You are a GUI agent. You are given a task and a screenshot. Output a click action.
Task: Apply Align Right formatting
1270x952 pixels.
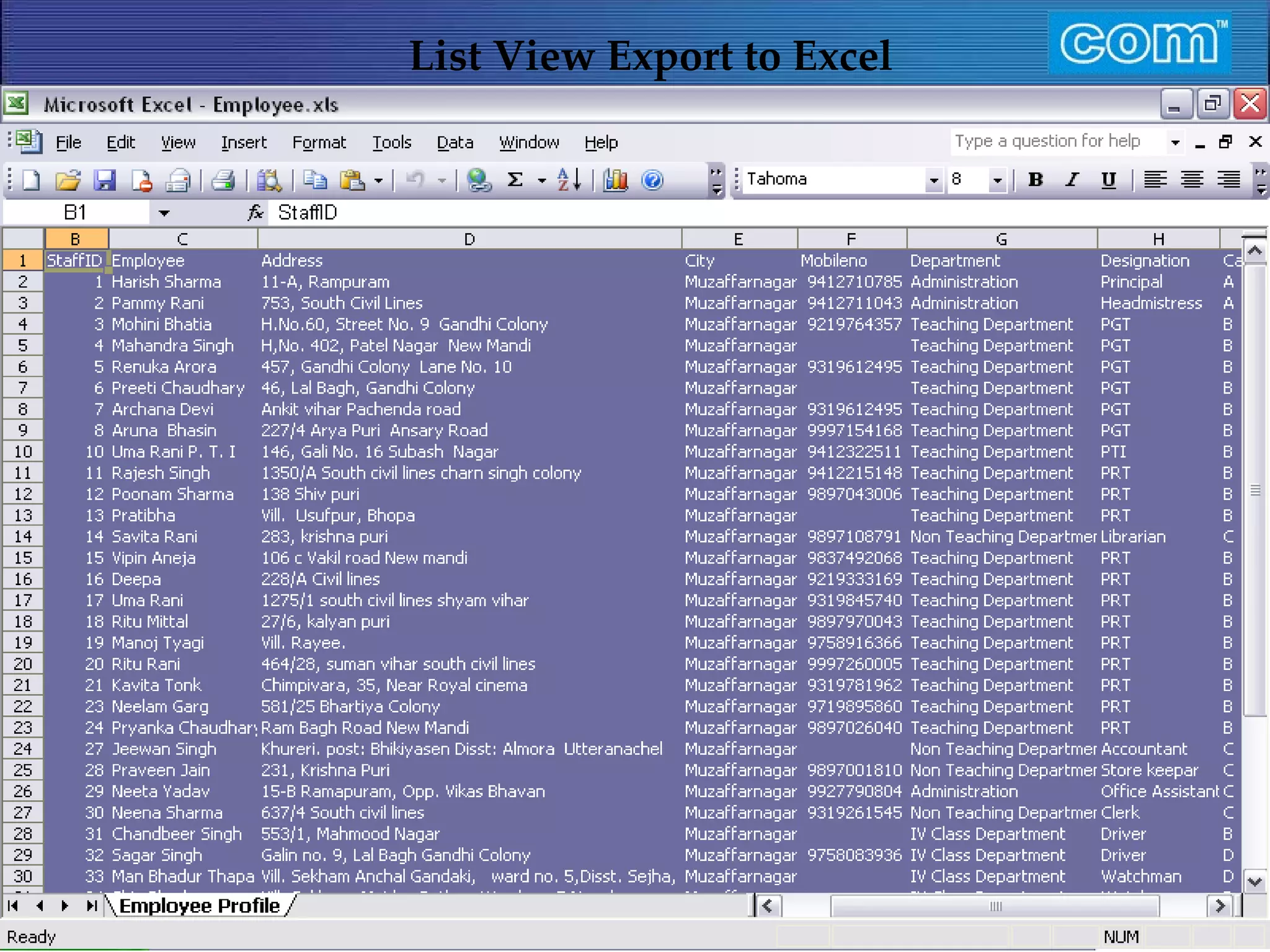pyautogui.click(x=1228, y=180)
